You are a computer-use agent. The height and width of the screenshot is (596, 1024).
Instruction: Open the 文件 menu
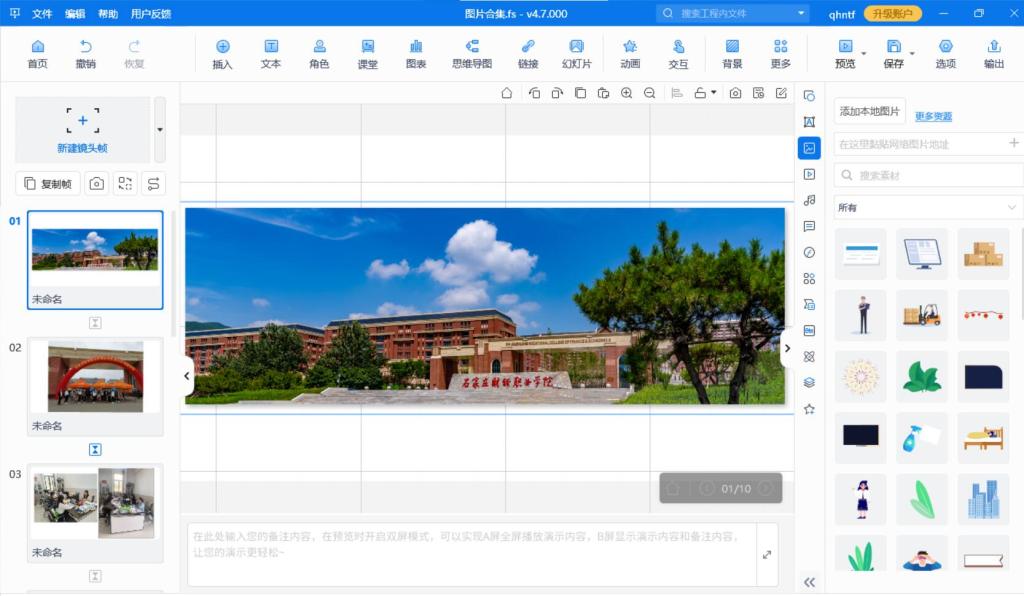(x=42, y=14)
